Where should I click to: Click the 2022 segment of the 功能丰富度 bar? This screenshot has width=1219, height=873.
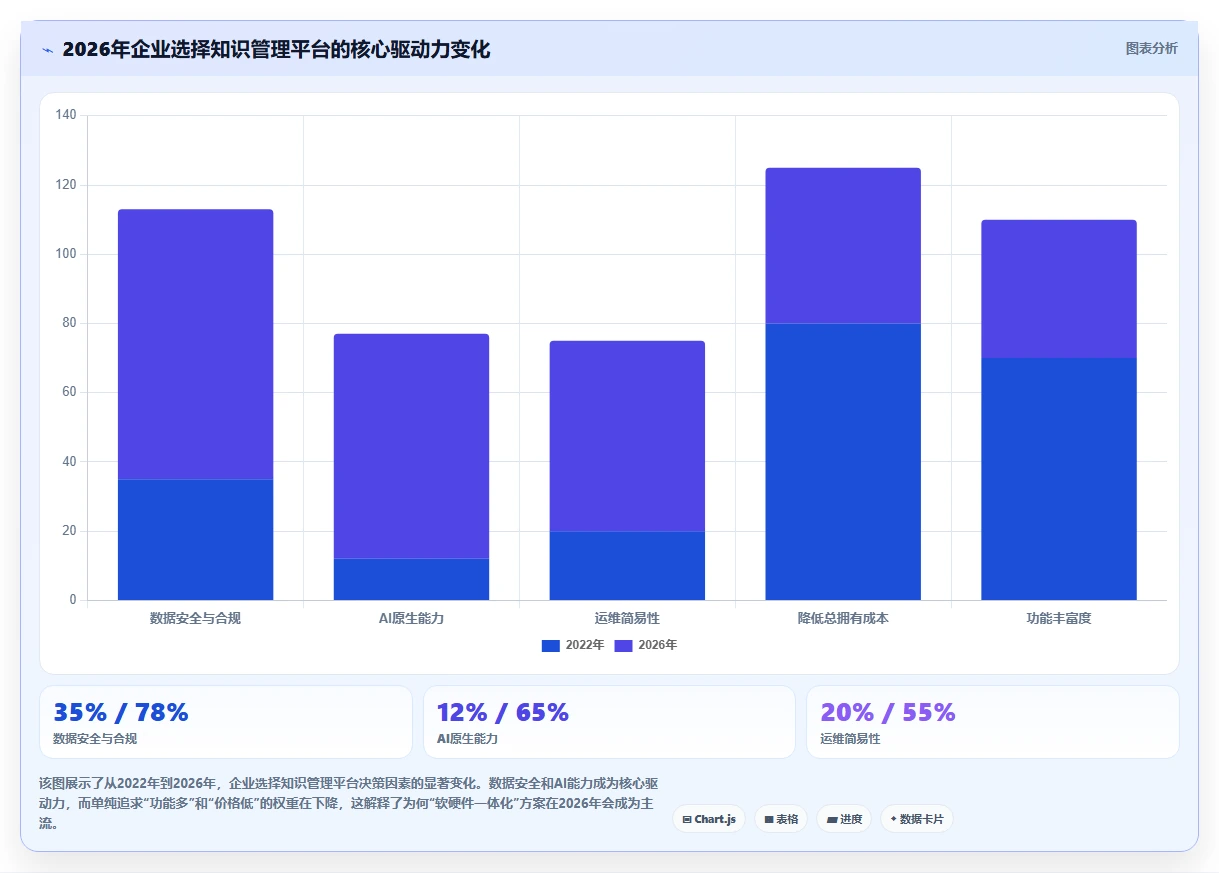tap(1059, 479)
